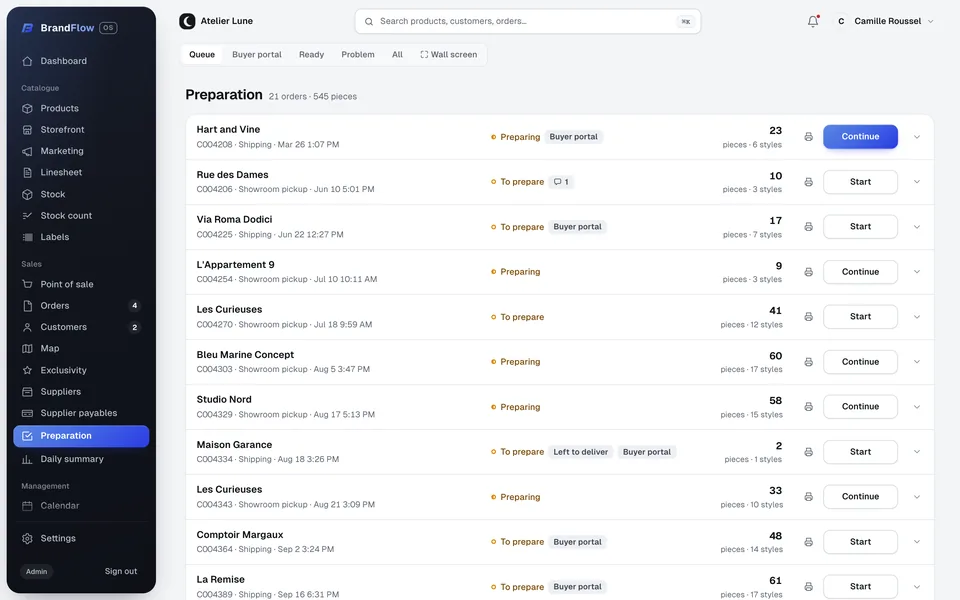Image resolution: width=960 pixels, height=600 pixels.
Task: Open the Wall screen view
Action: 449,55
